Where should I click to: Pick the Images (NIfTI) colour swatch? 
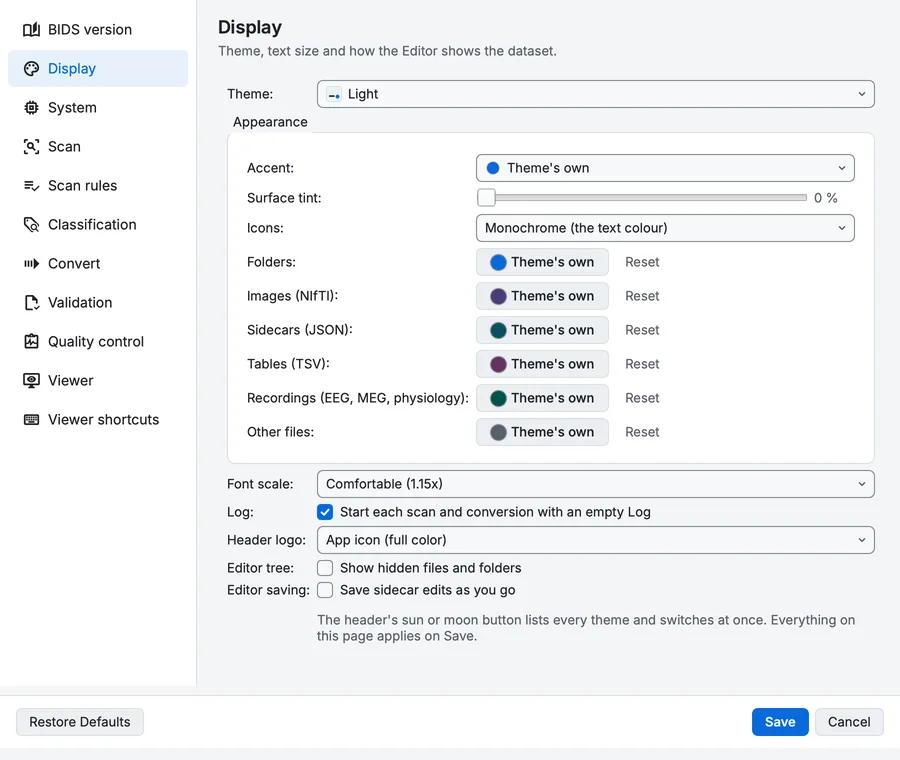[x=542, y=296]
